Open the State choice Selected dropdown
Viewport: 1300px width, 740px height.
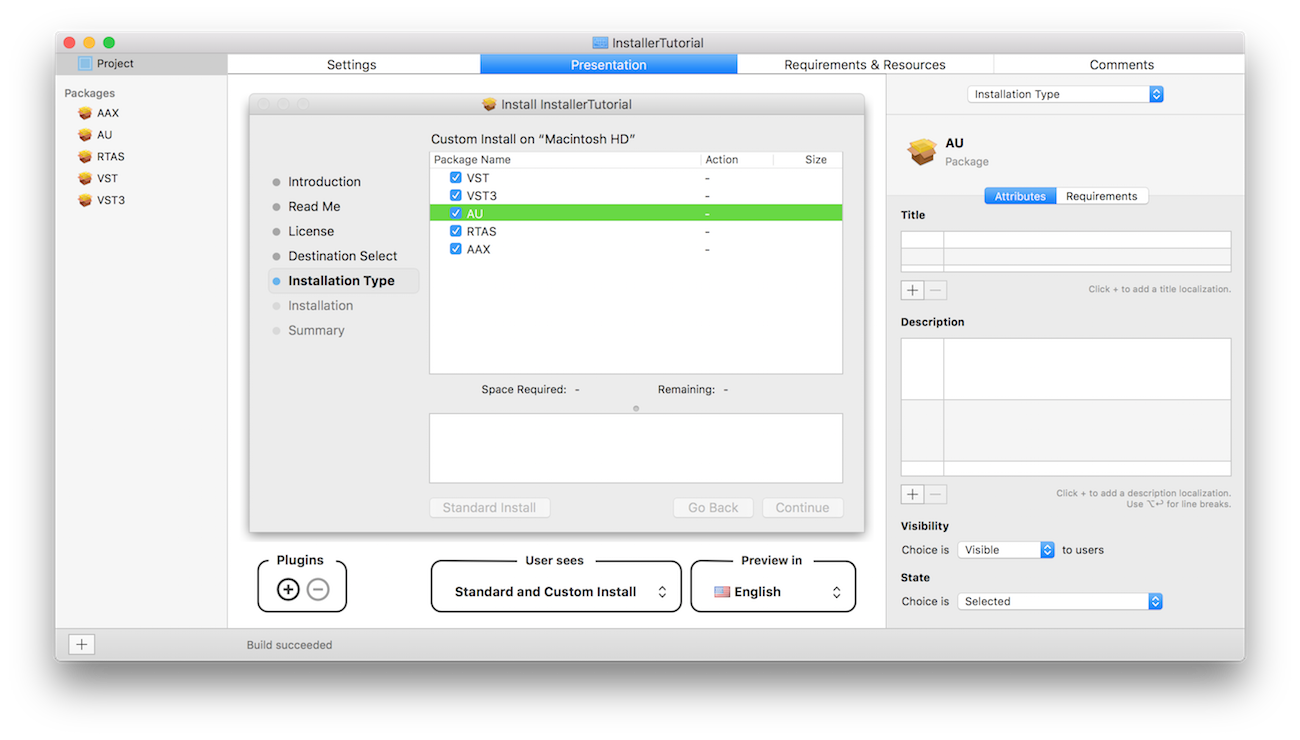tap(1059, 602)
